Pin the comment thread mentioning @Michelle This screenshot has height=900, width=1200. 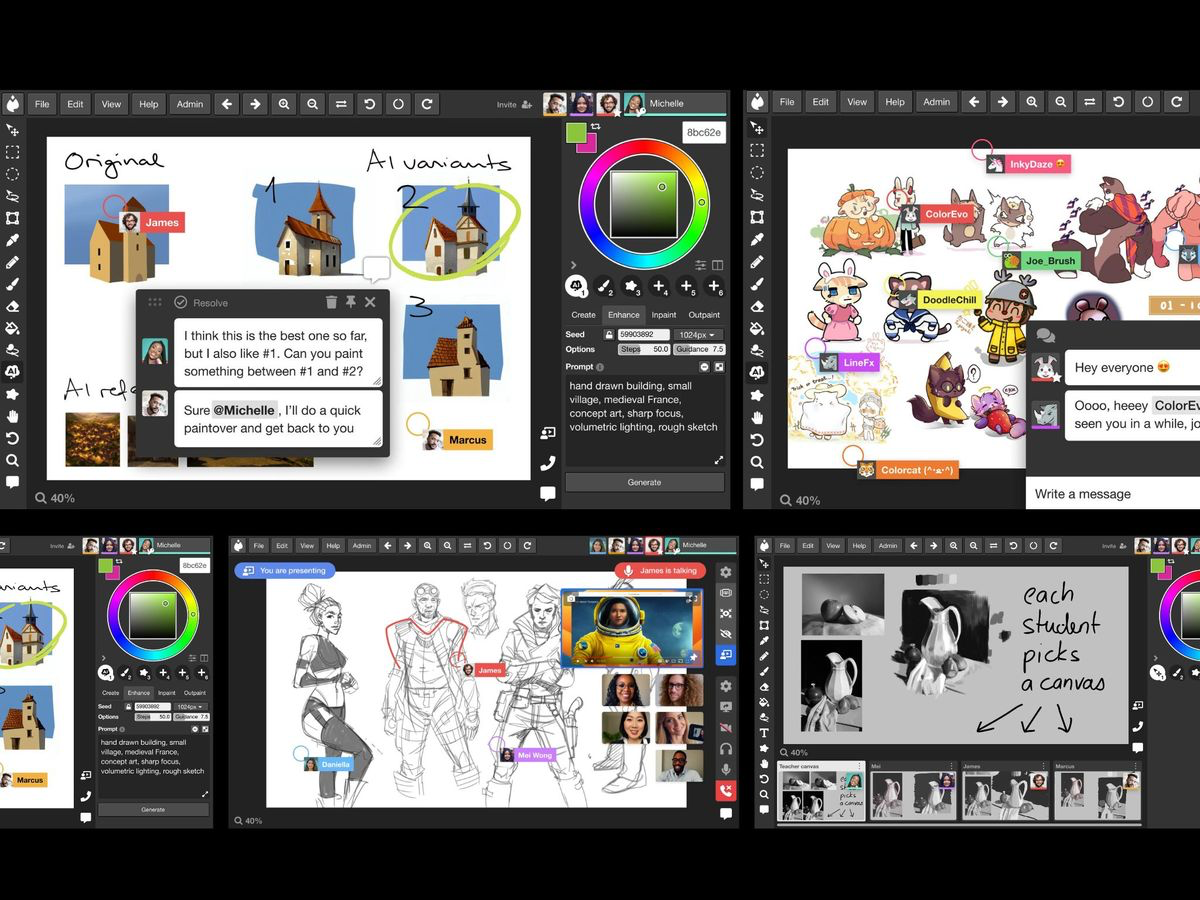(x=351, y=302)
